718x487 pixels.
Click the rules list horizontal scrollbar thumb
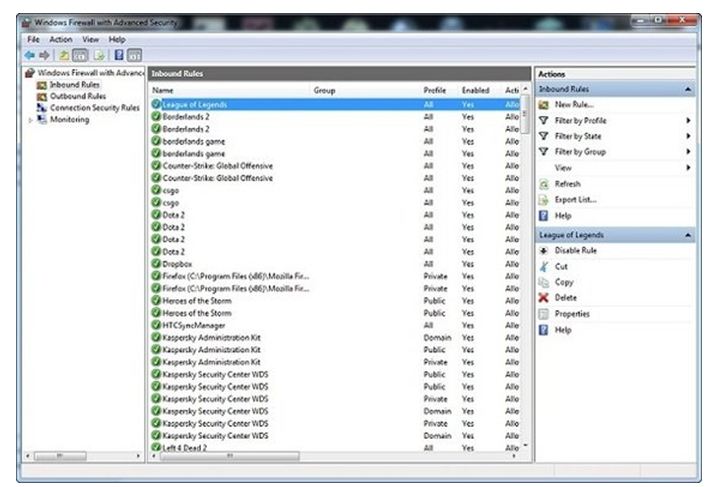click(229, 456)
